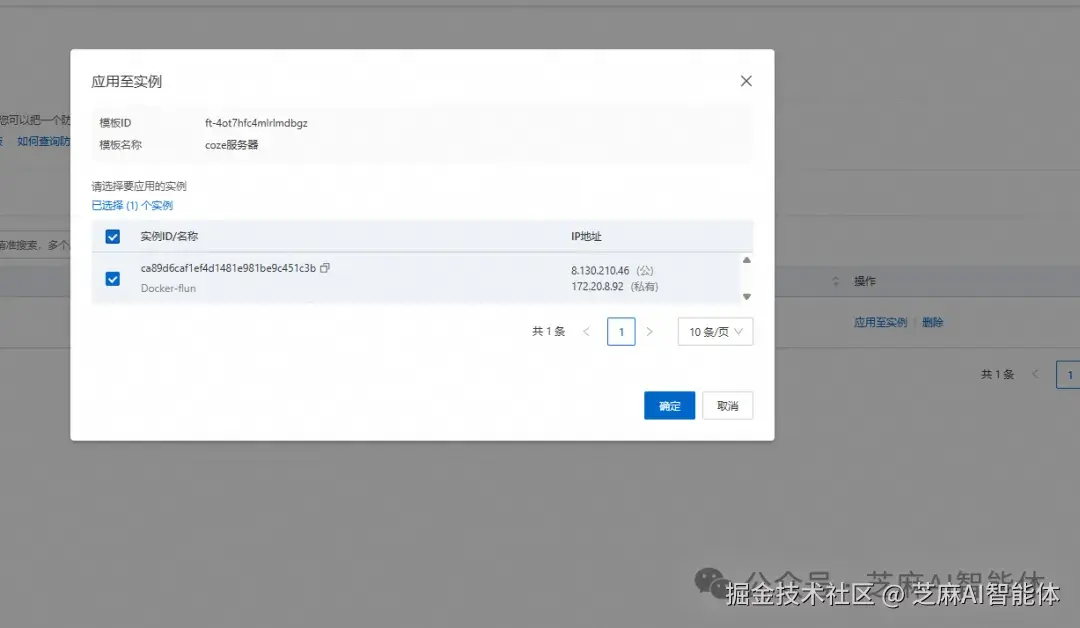The height and width of the screenshot is (628, 1080).
Task: Click the previous page left arrow
Action: click(x=587, y=331)
